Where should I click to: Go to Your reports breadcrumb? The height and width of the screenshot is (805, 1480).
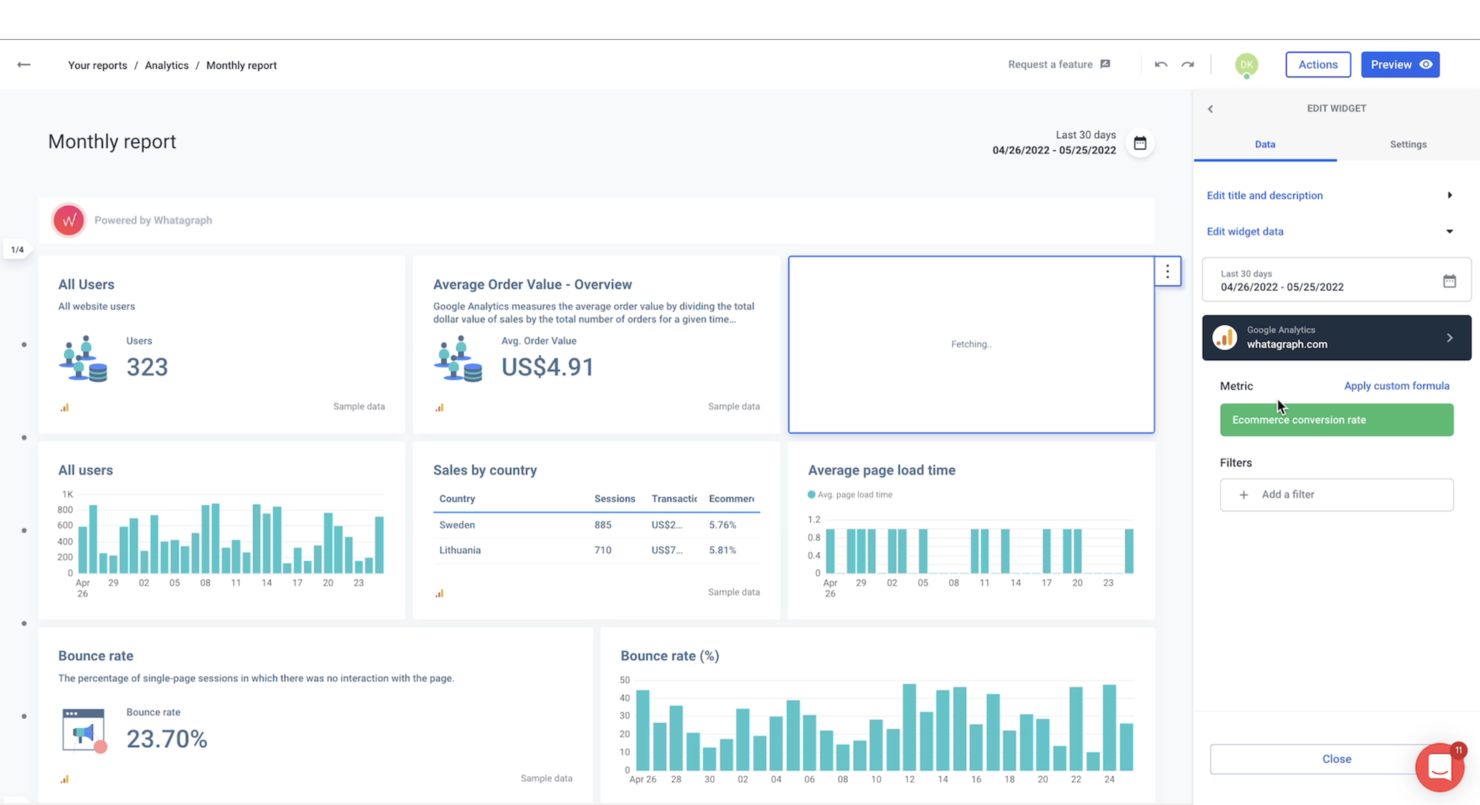[x=97, y=66]
